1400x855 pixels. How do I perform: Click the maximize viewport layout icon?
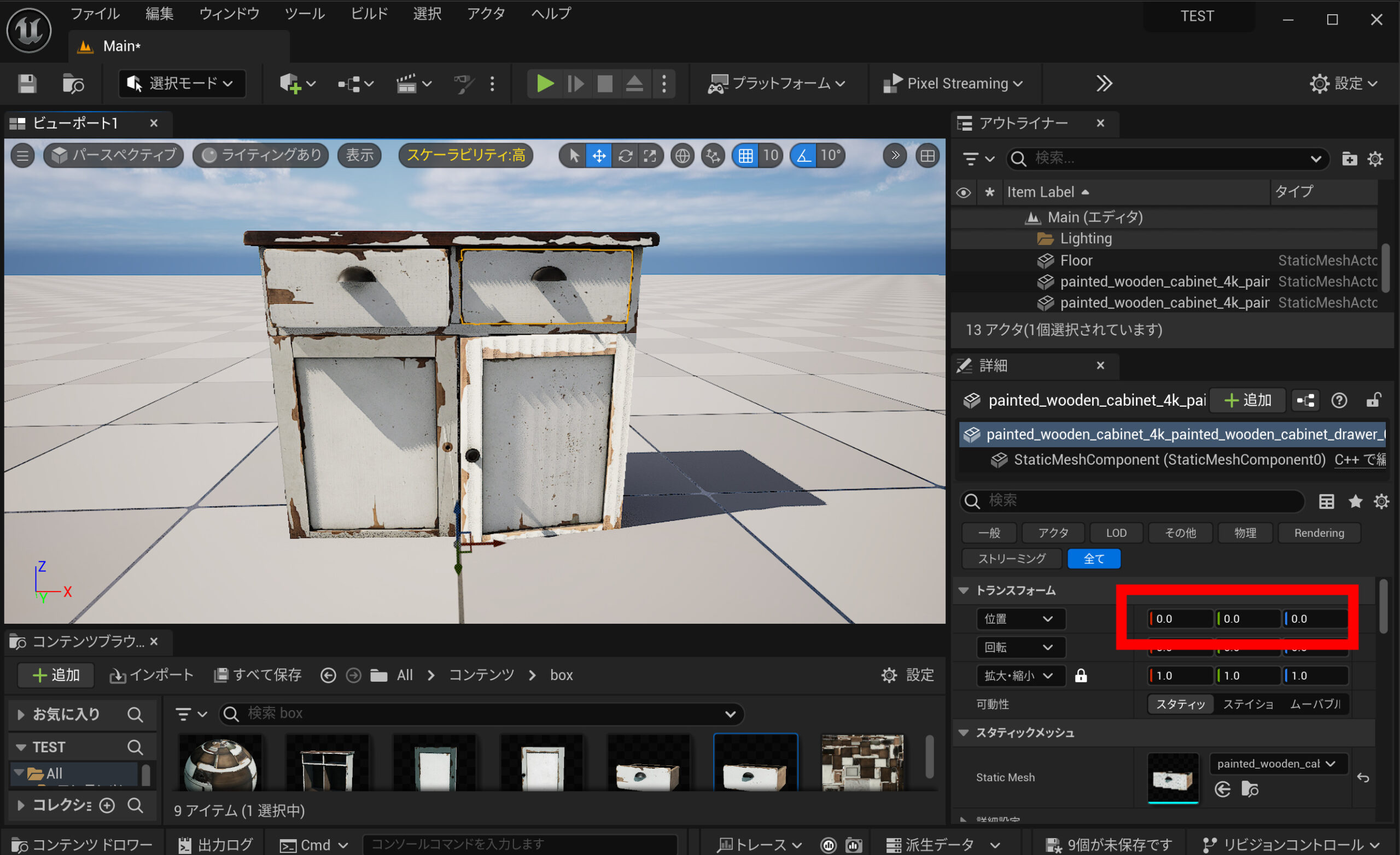tap(927, 156)
